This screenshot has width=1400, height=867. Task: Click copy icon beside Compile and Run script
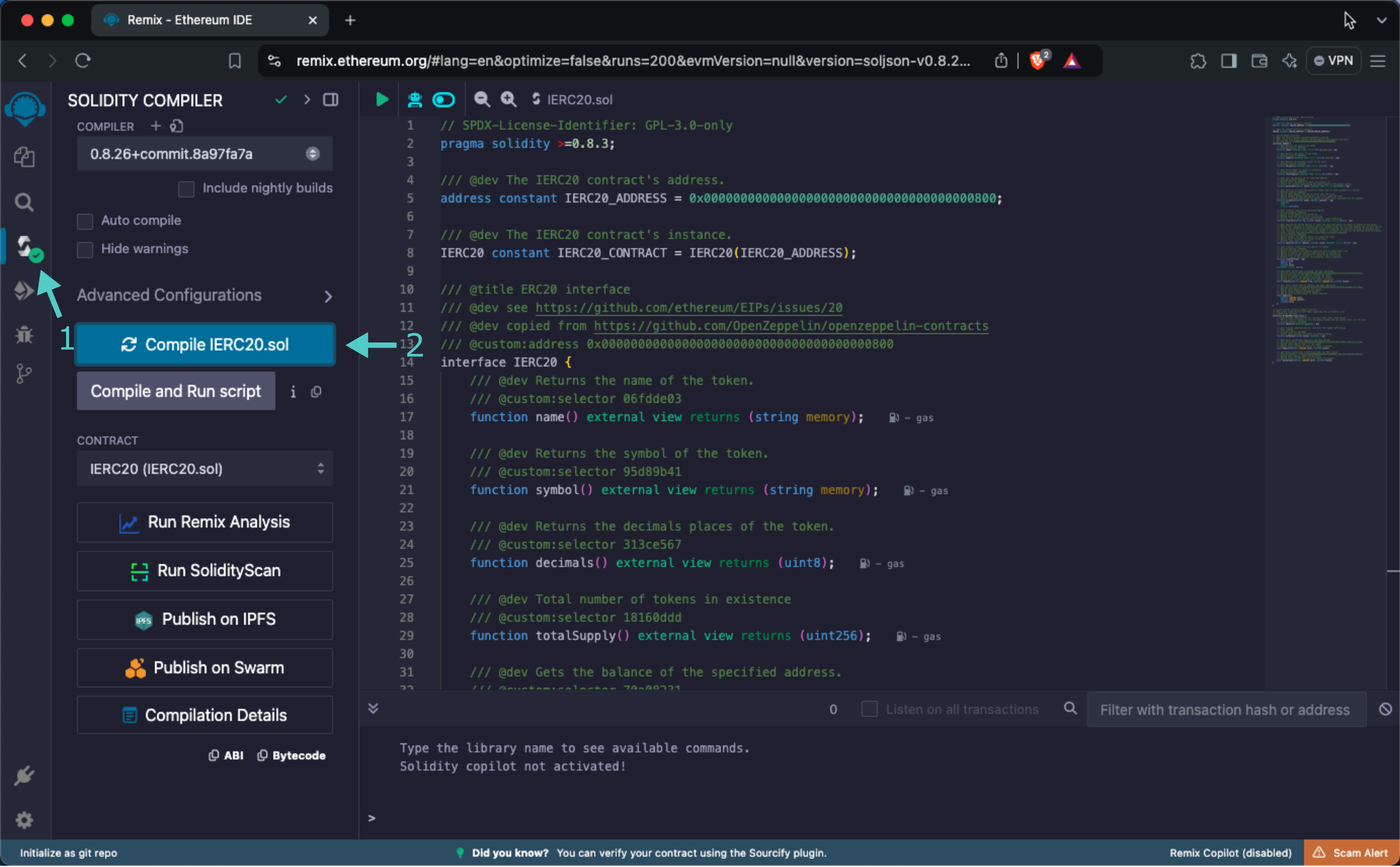coord(316,392)
